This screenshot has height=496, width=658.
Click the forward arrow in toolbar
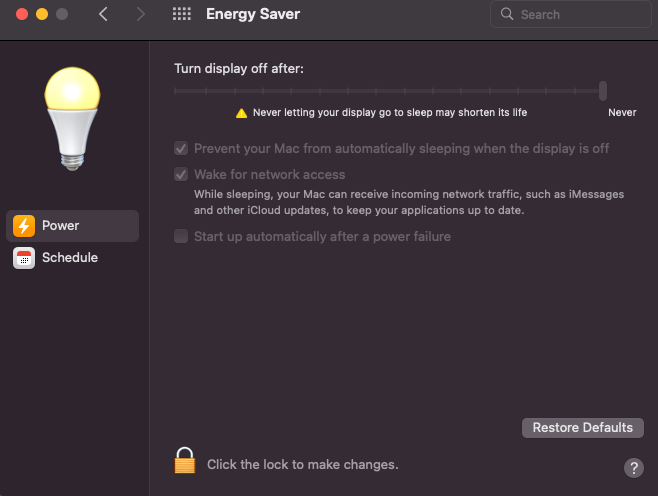pos(140,15)
